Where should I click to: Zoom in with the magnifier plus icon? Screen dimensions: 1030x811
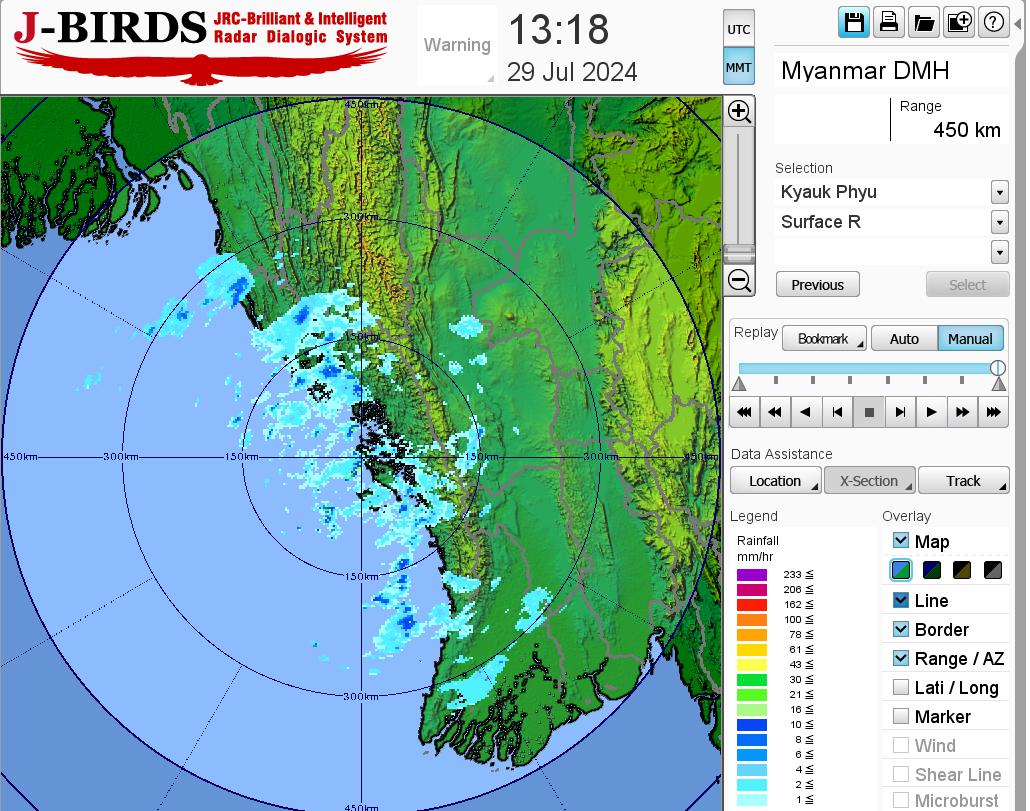click(740, 111)
